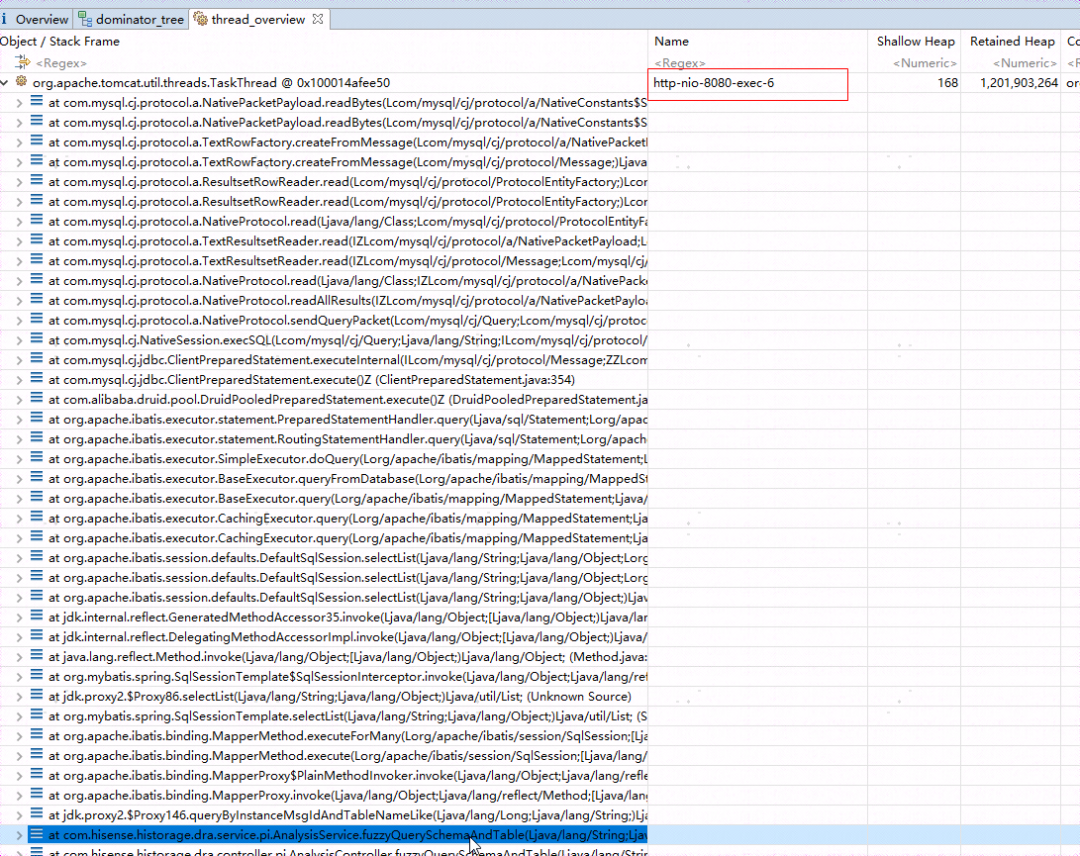This screenshot has height=856, width=1080.
Task: Select Retained Heap value 1,201,903,264
Action: click(1019, 83)
